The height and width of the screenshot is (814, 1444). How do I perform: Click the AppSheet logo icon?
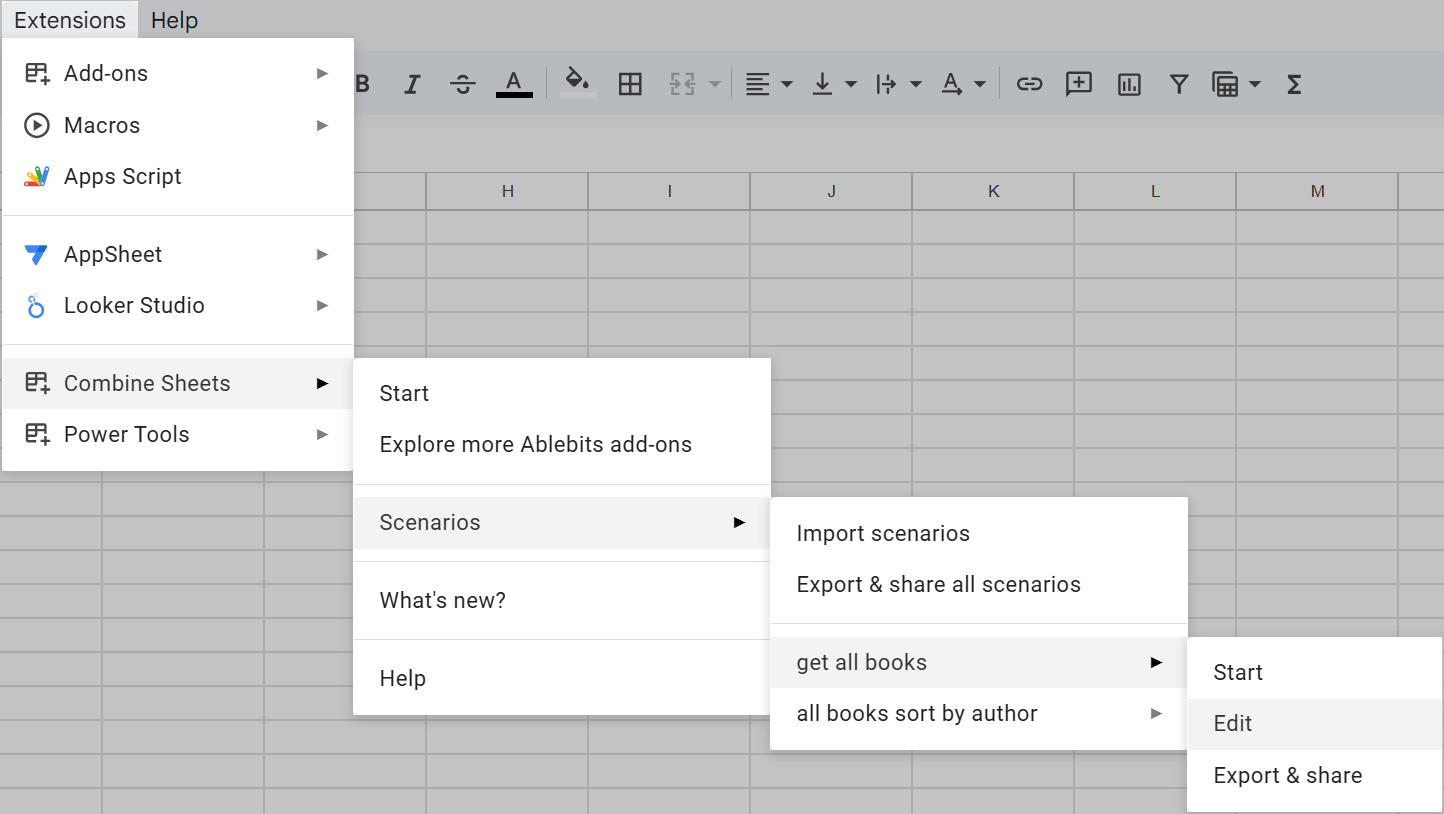click(36, 255)
